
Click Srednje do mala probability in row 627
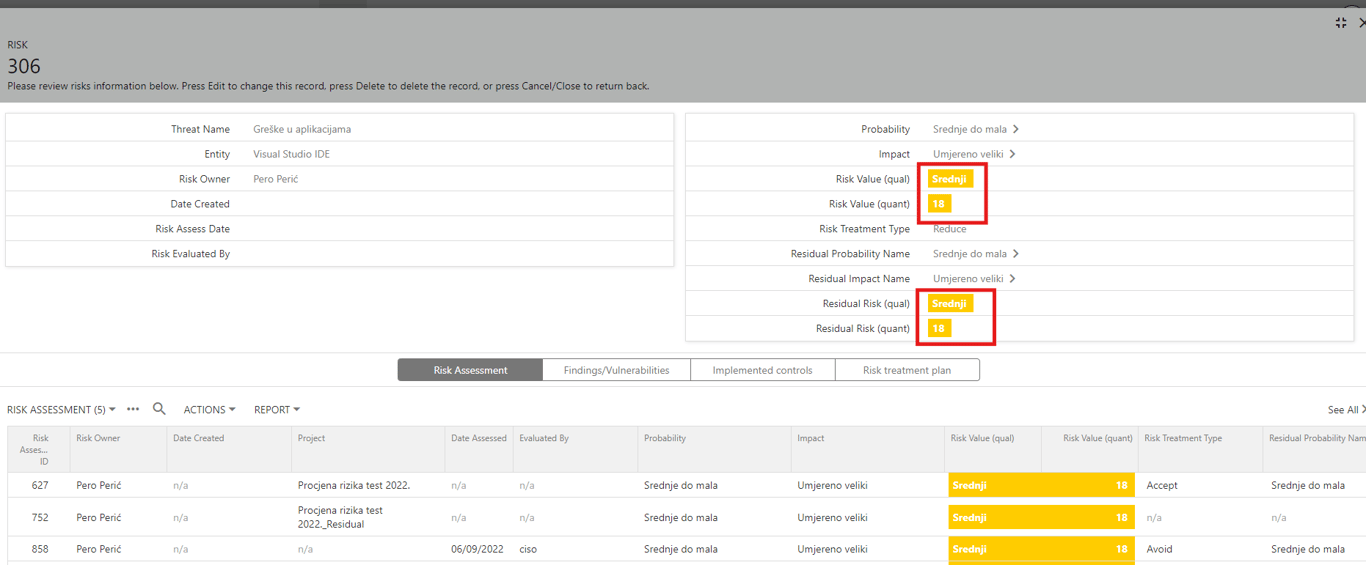[x=681, y=485]
